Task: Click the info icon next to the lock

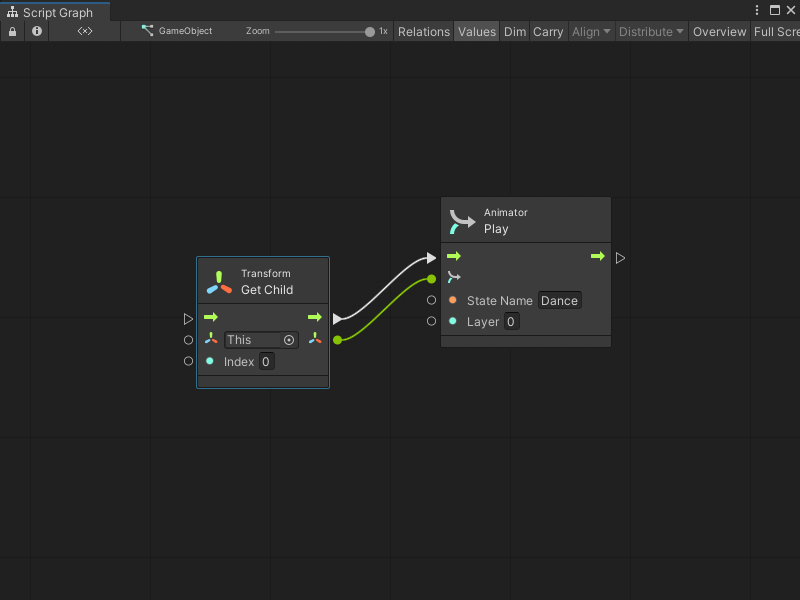Action: 36,31
